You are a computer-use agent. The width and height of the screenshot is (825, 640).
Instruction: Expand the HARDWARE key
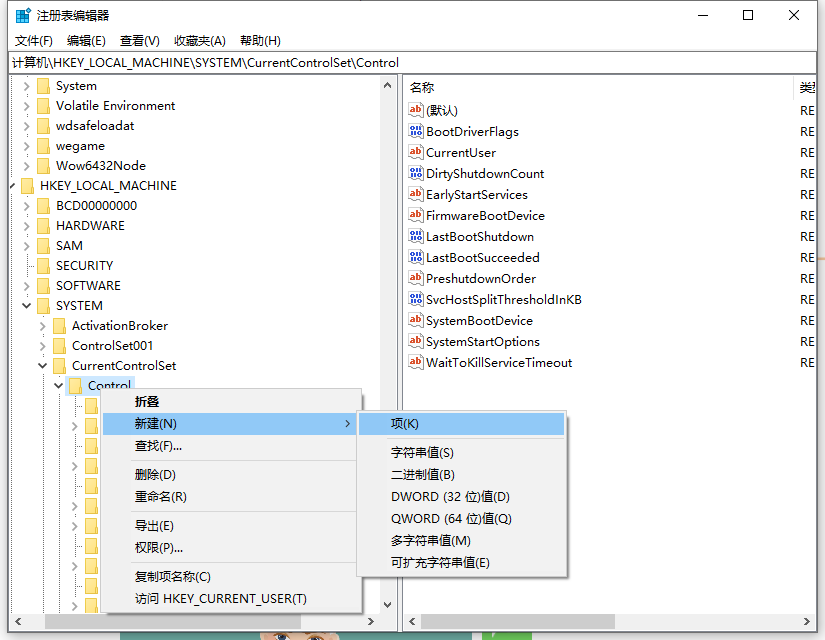pyautogui.click(x=26, y=226)
